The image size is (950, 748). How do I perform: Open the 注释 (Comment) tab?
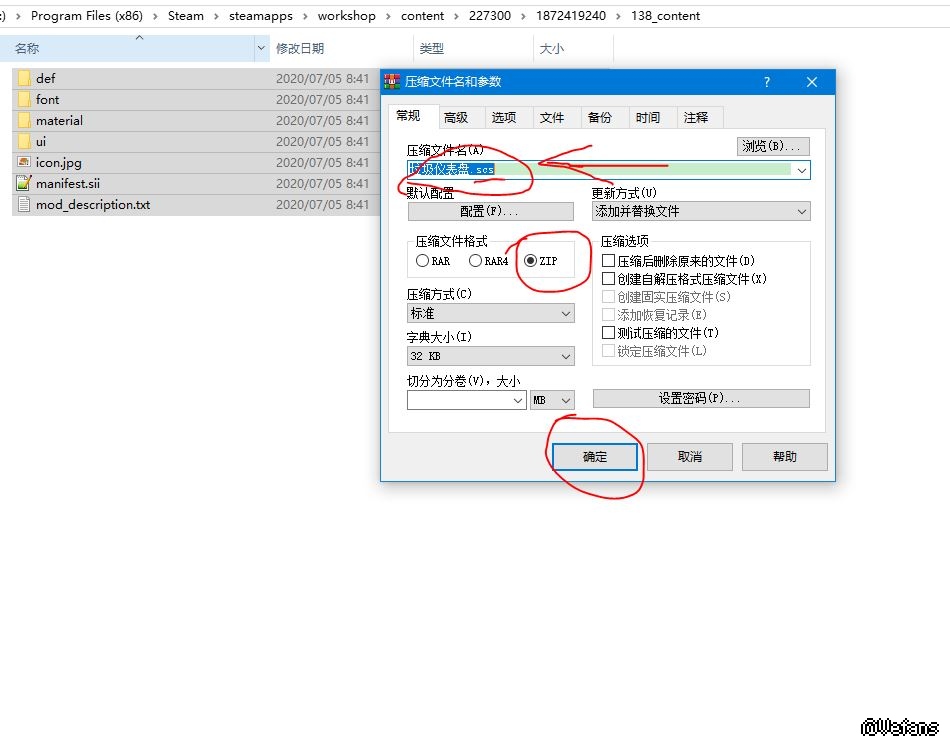(696, 117)
